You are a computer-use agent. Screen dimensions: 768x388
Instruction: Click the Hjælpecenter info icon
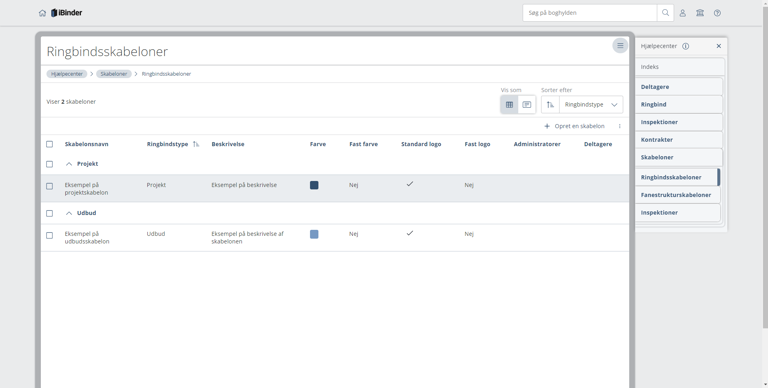686,46
